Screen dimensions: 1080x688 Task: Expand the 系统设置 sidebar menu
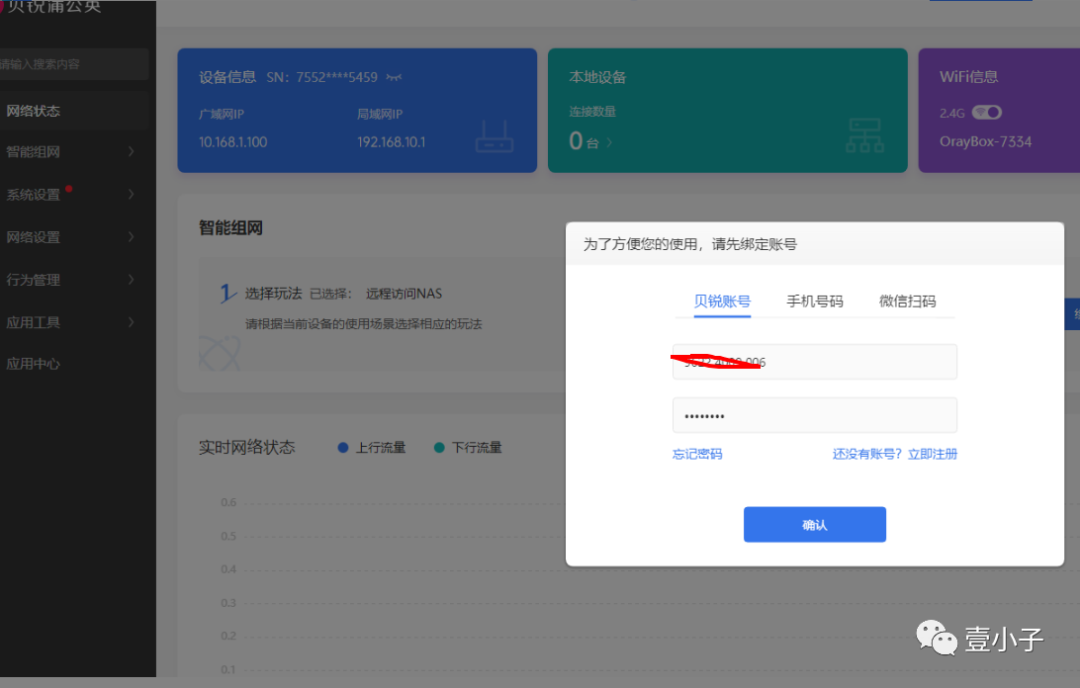[x=74, y=194]
